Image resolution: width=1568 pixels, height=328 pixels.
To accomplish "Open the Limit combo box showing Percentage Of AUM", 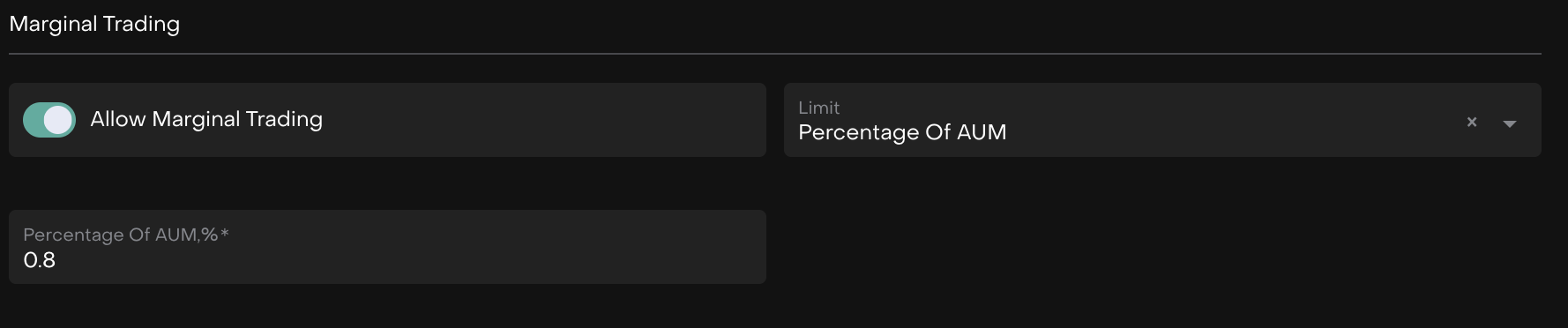I will click(x=1162, y=120).
